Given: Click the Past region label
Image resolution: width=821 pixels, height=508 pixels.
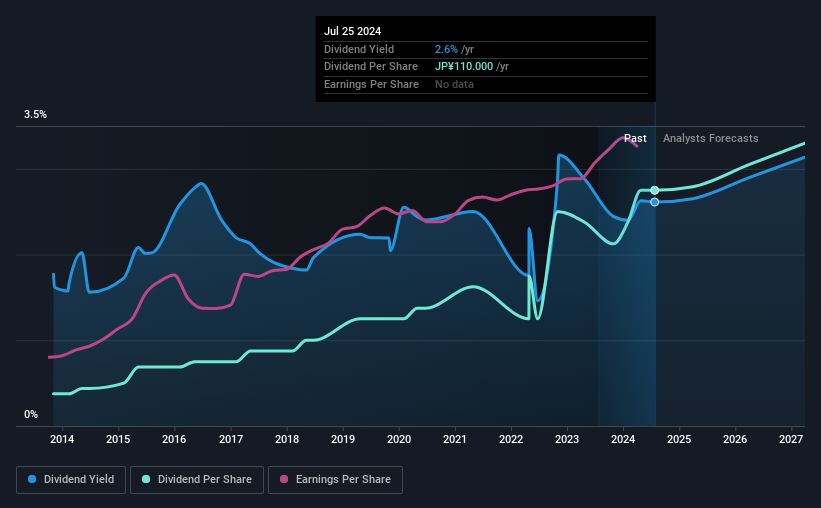Looking at the screenshot, I should pyautogui.click(x=635, y=138).
